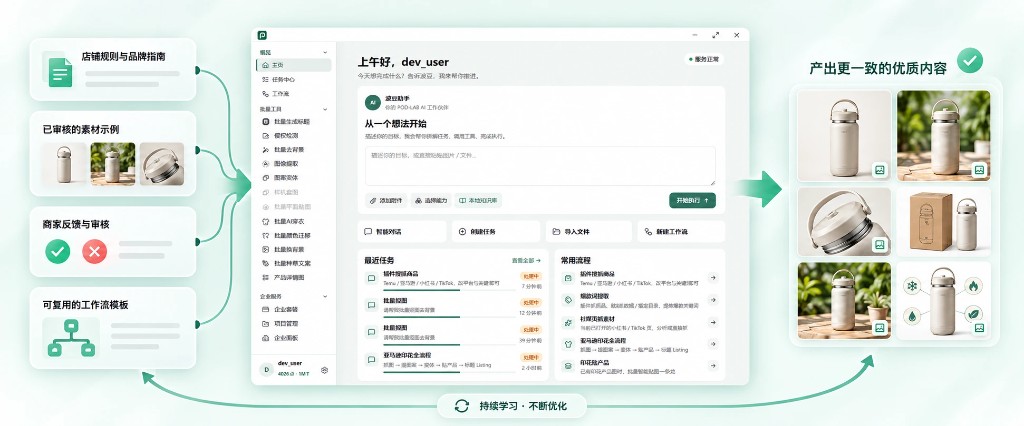The image size is (1024, 426).
Task: Open arrow for 印花批产品 in 常用流程
Action: (713, 367)
